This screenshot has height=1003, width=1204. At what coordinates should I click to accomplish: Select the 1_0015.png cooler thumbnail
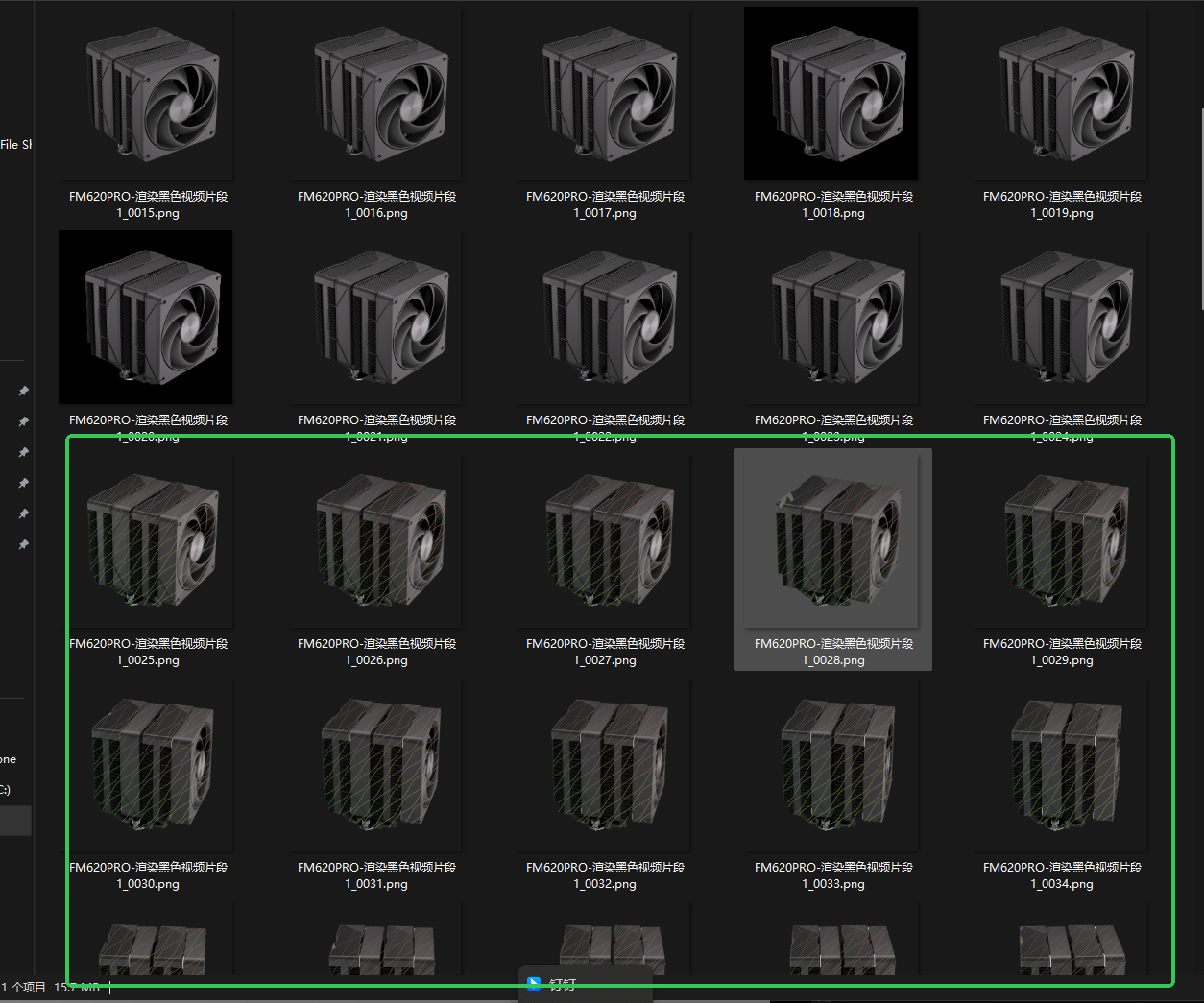tap(145, 93)
